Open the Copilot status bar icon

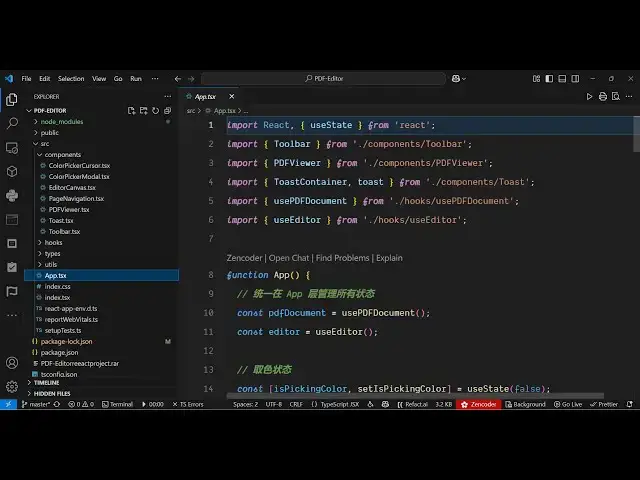pos(385,404)
